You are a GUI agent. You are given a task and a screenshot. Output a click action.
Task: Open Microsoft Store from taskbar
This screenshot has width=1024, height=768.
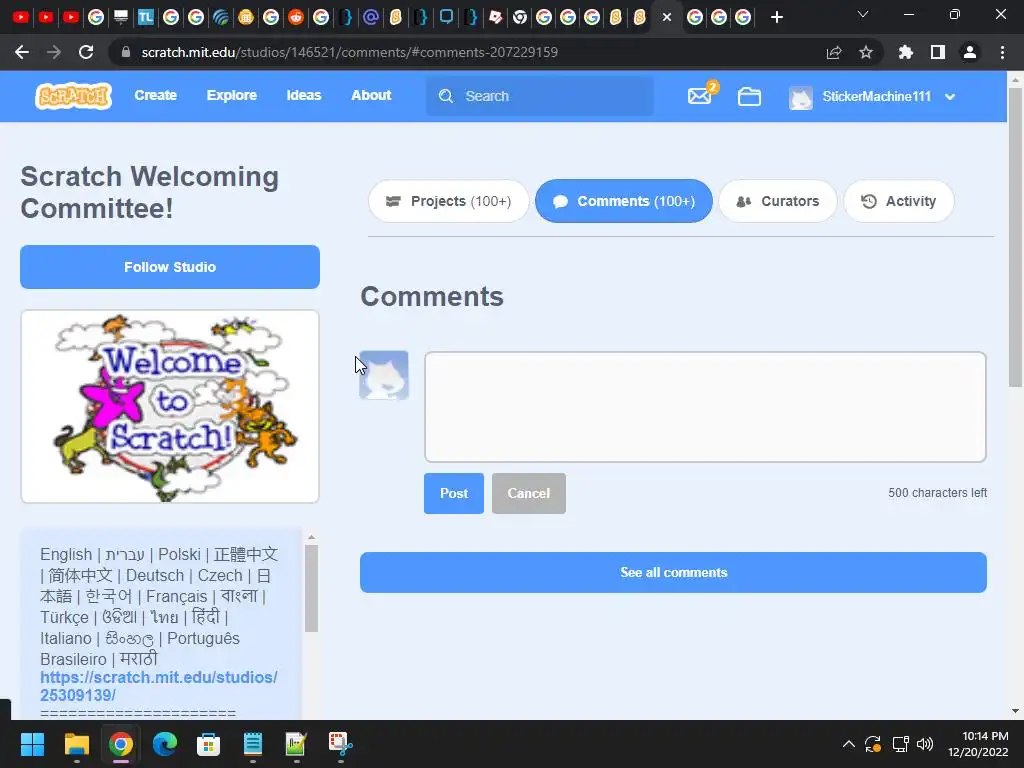tap(208, 744)
